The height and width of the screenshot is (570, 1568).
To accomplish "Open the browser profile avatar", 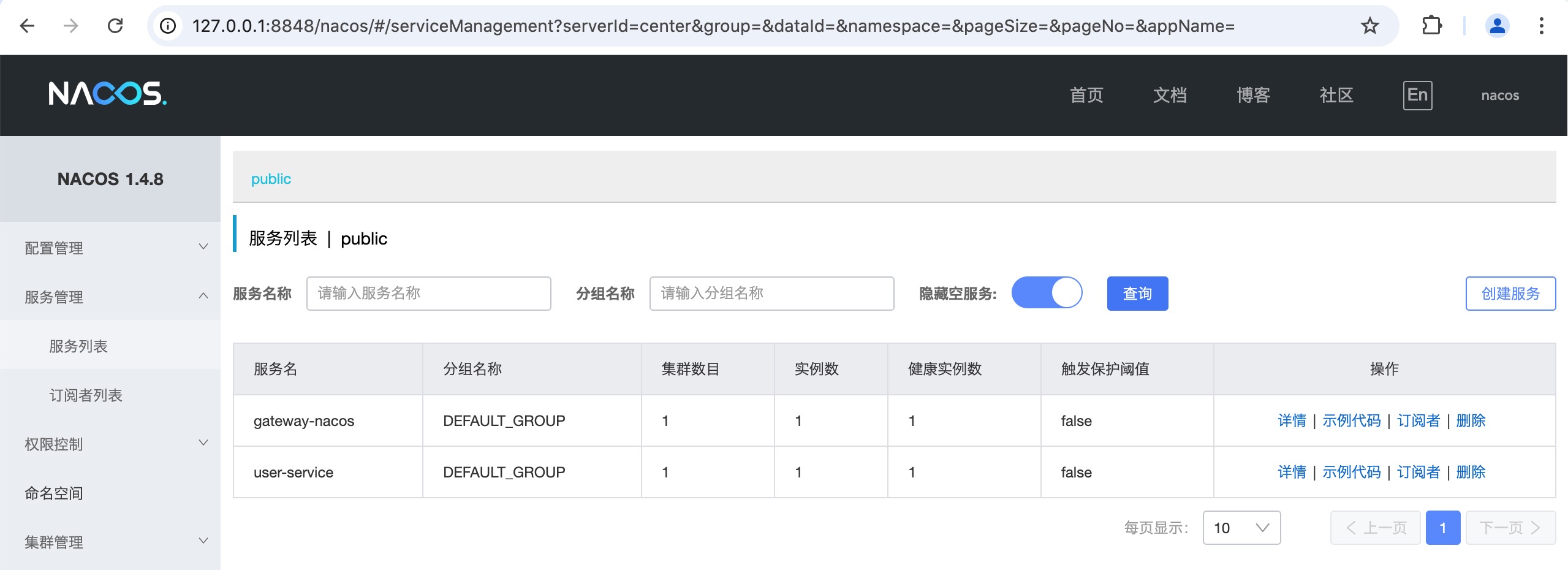I will 1497,26.
